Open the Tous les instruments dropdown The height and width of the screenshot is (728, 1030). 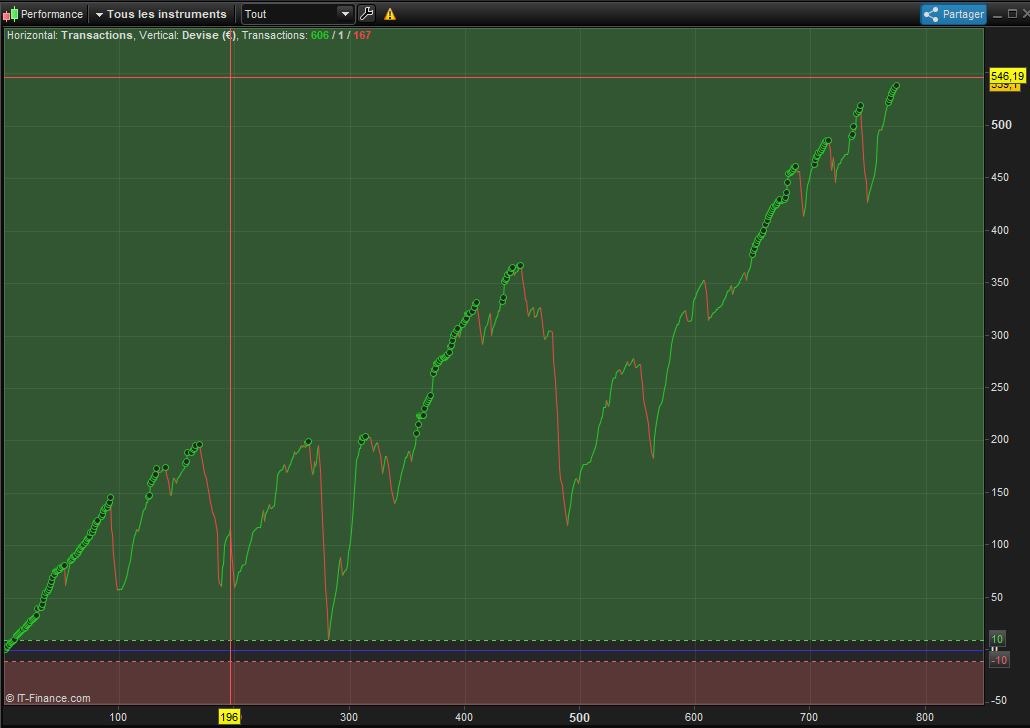pyautogui.click(x=161, y=14)
